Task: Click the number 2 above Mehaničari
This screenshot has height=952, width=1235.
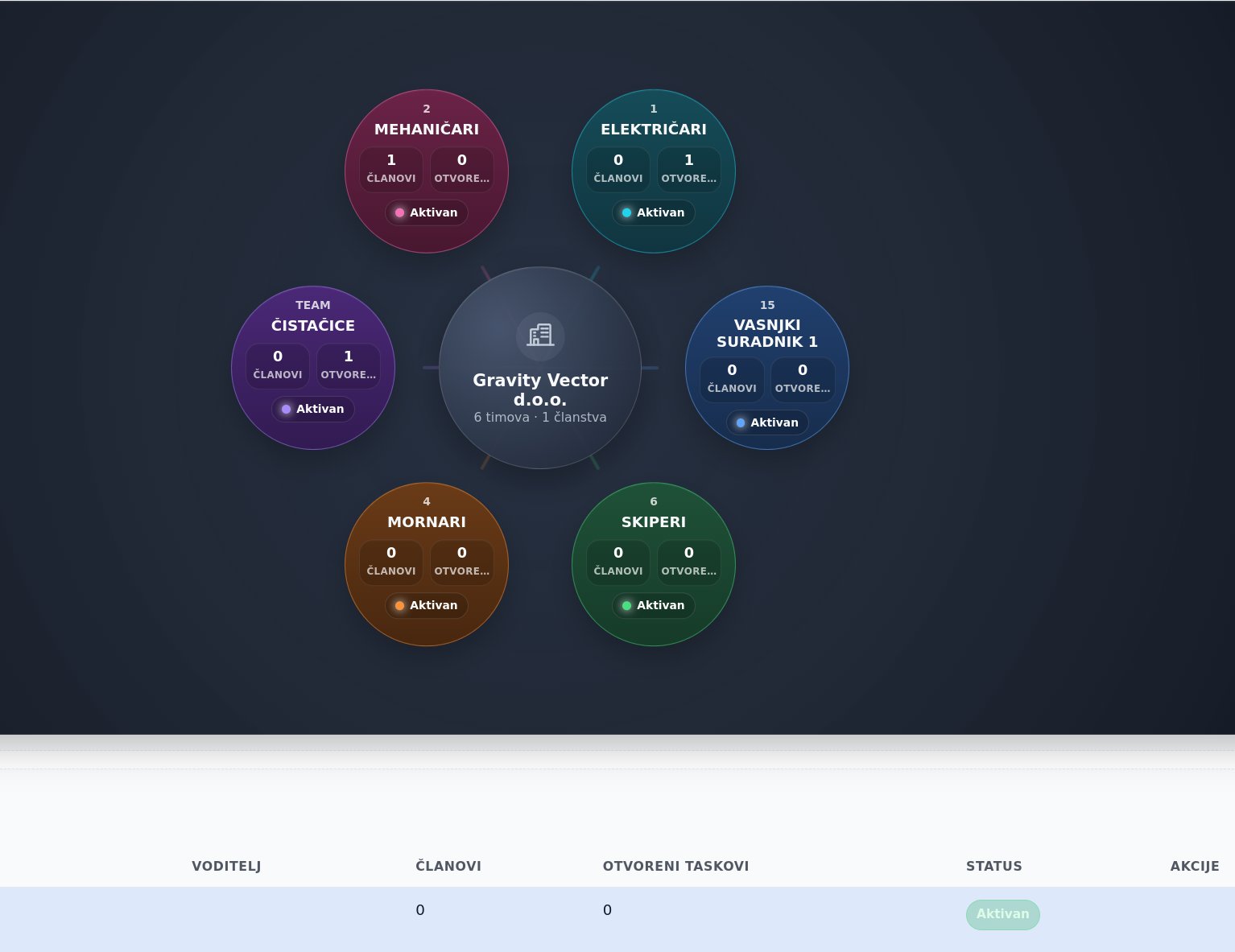Action: click(427, 109)
